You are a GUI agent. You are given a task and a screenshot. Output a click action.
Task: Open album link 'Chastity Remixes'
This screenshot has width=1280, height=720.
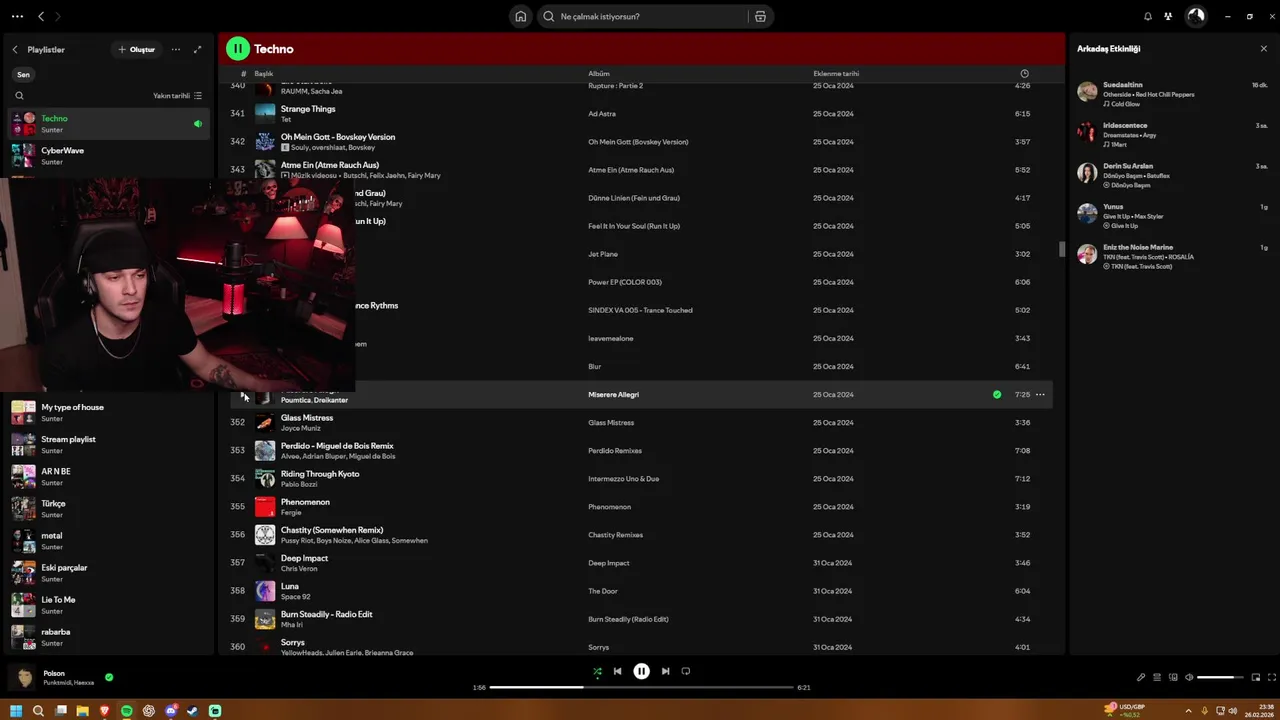616,535
